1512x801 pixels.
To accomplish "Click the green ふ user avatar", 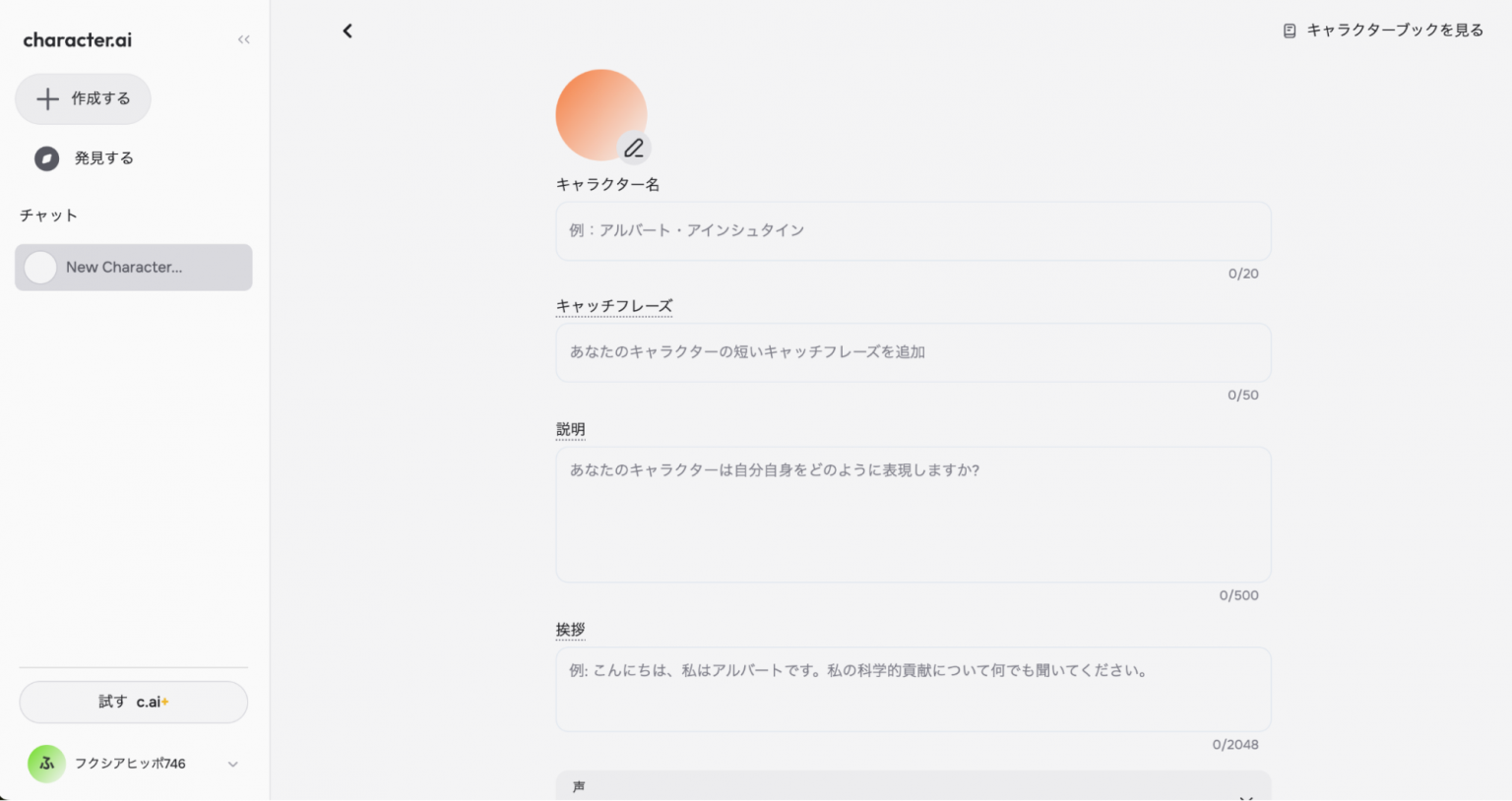I will coord(46,764).
